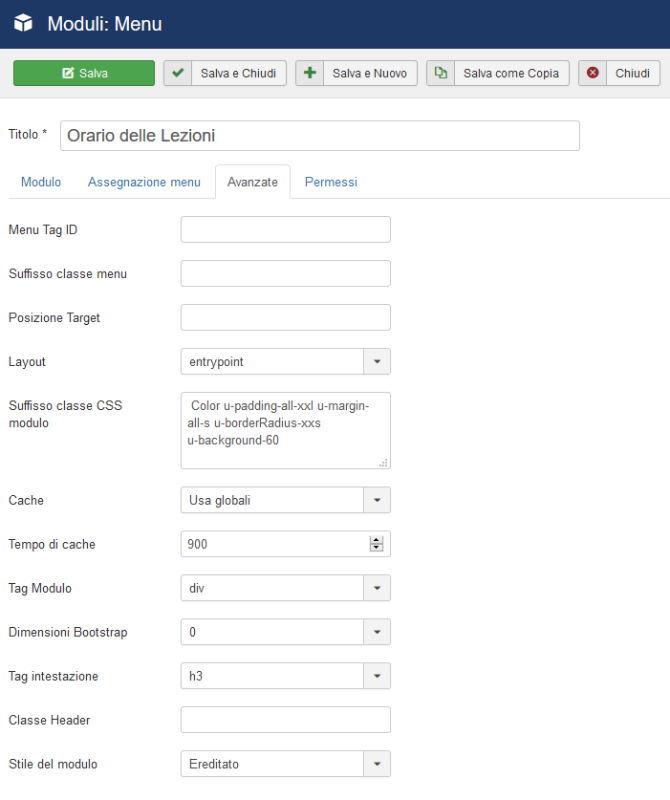Open the Tag Modulo dropdown showing div
Image resolution: width=670 pixels, height=800 pixels.
(286, 588)
